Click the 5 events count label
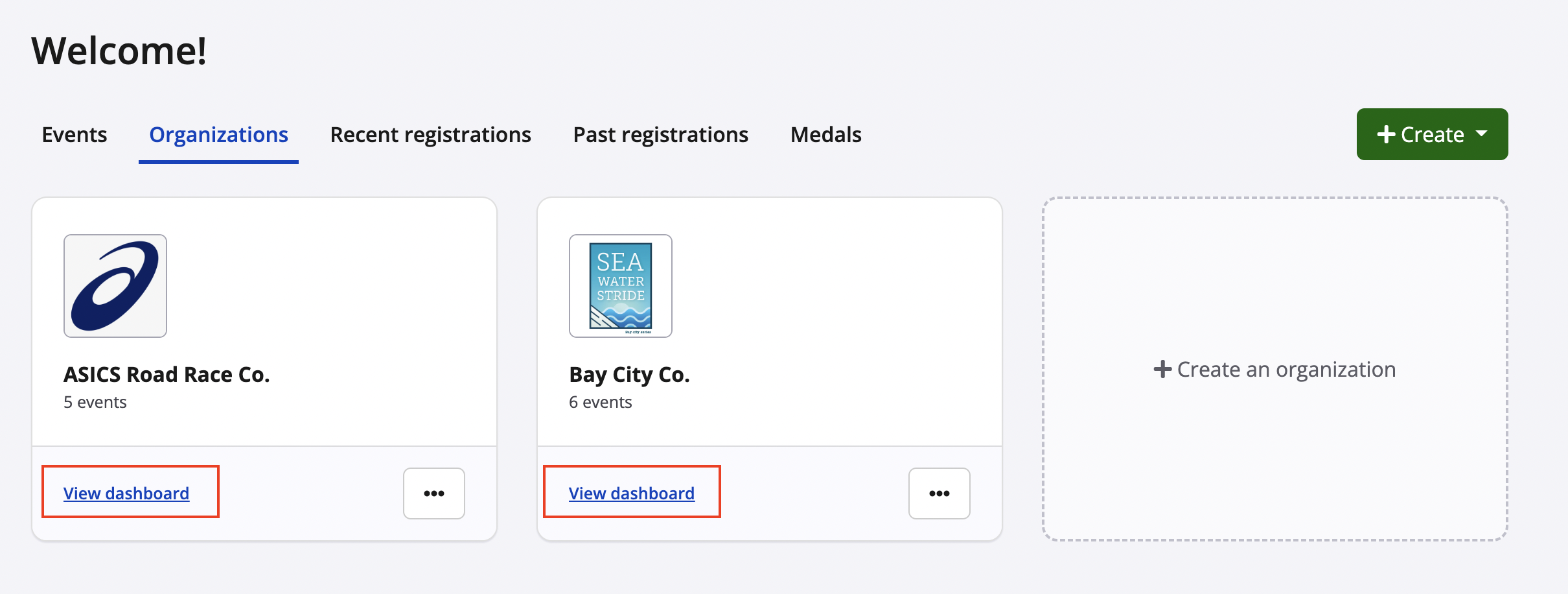Screen dimensions: 1568x594 click(x=95, y=402)
